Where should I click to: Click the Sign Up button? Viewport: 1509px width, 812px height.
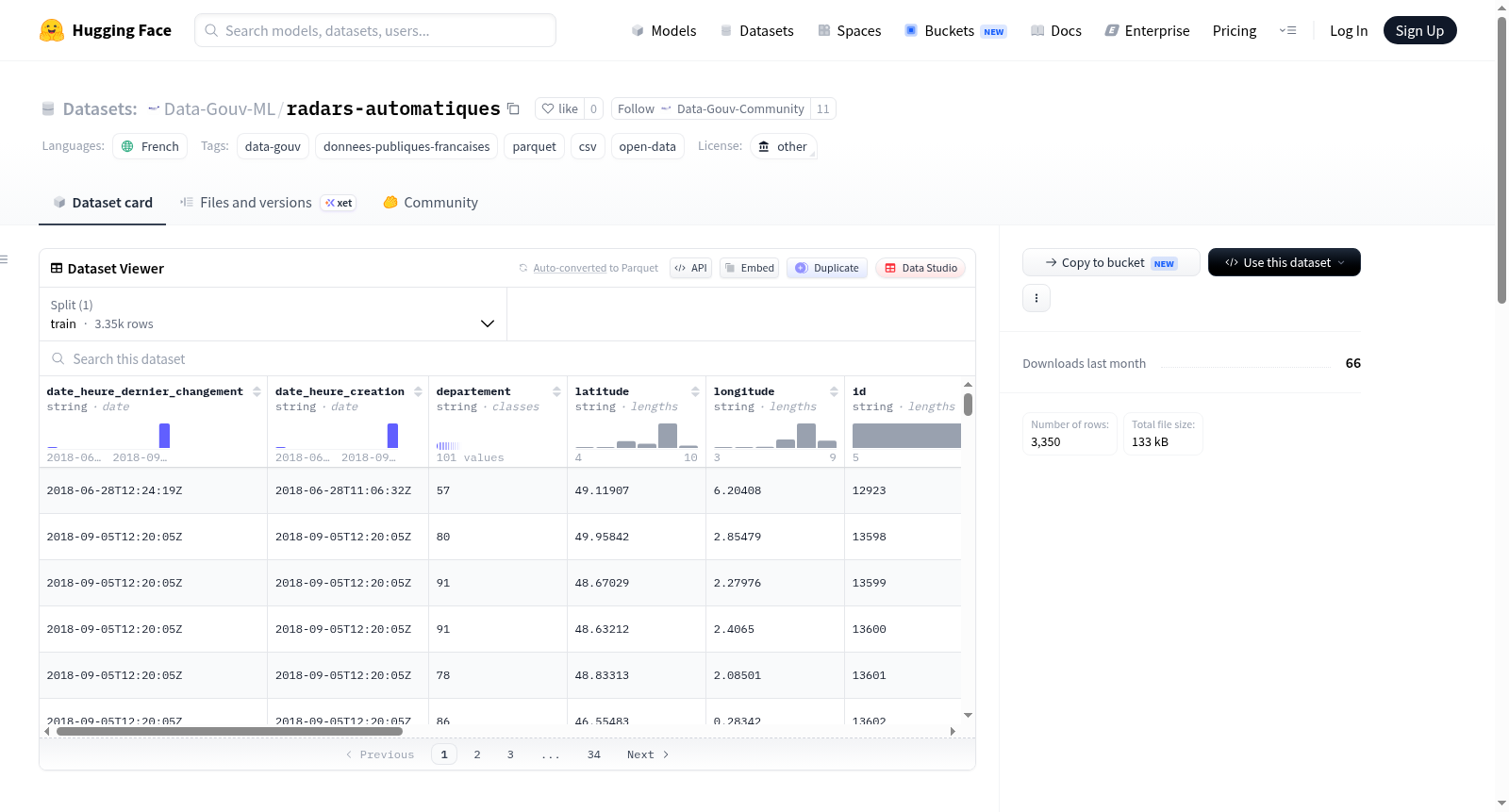point(1419,30)
